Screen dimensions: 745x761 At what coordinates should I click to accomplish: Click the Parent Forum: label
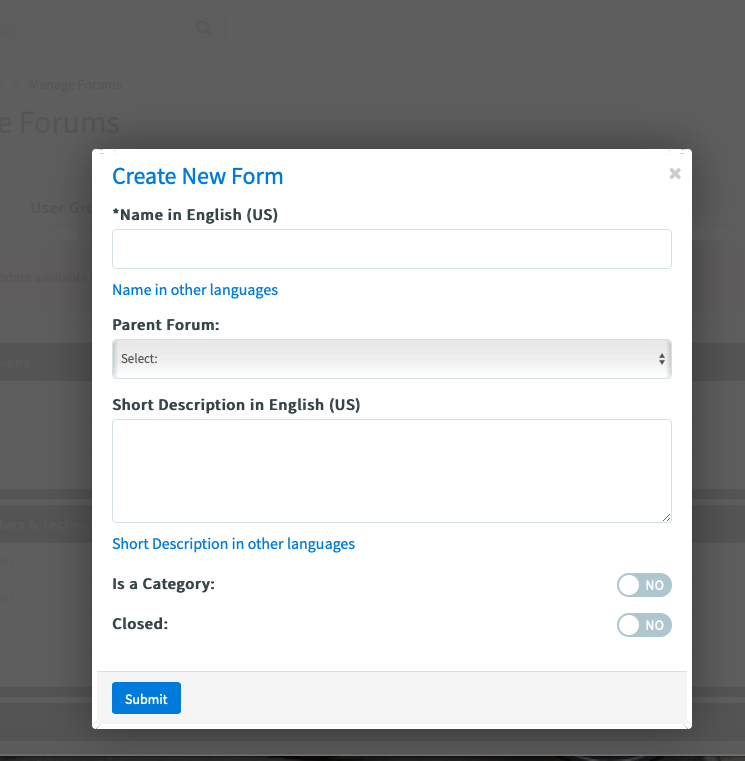(x=166, y=325)
